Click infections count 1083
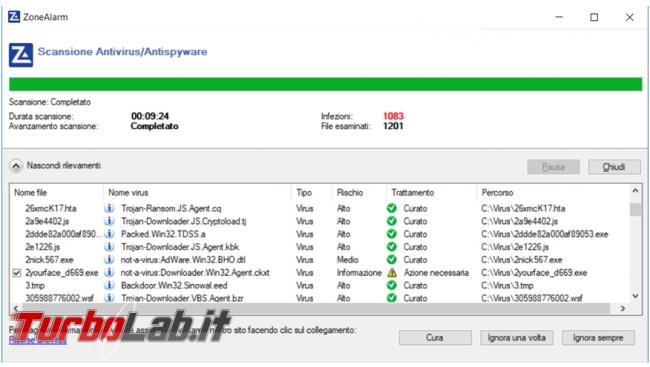 (393, 116)
